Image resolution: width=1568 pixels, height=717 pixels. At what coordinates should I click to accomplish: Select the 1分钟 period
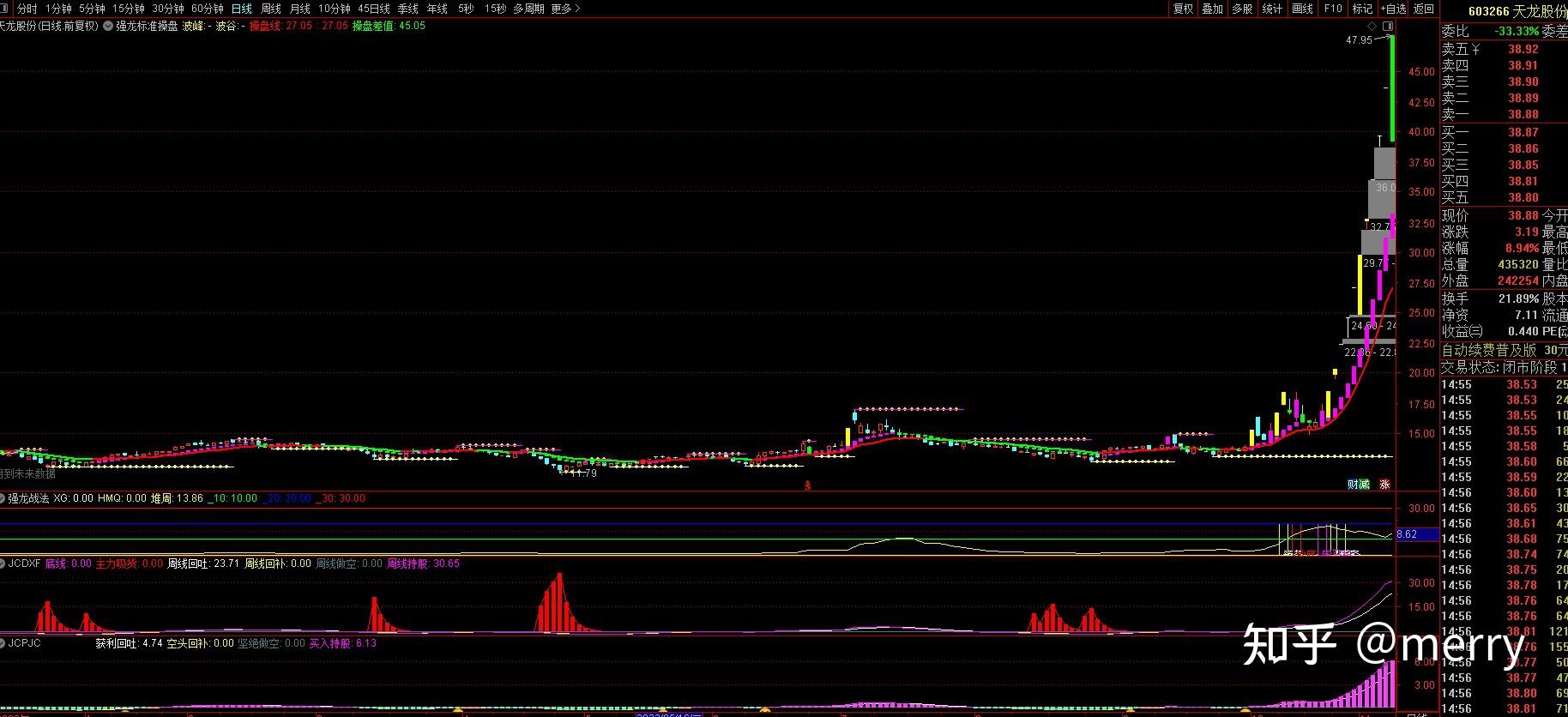[x=58, y=9]
